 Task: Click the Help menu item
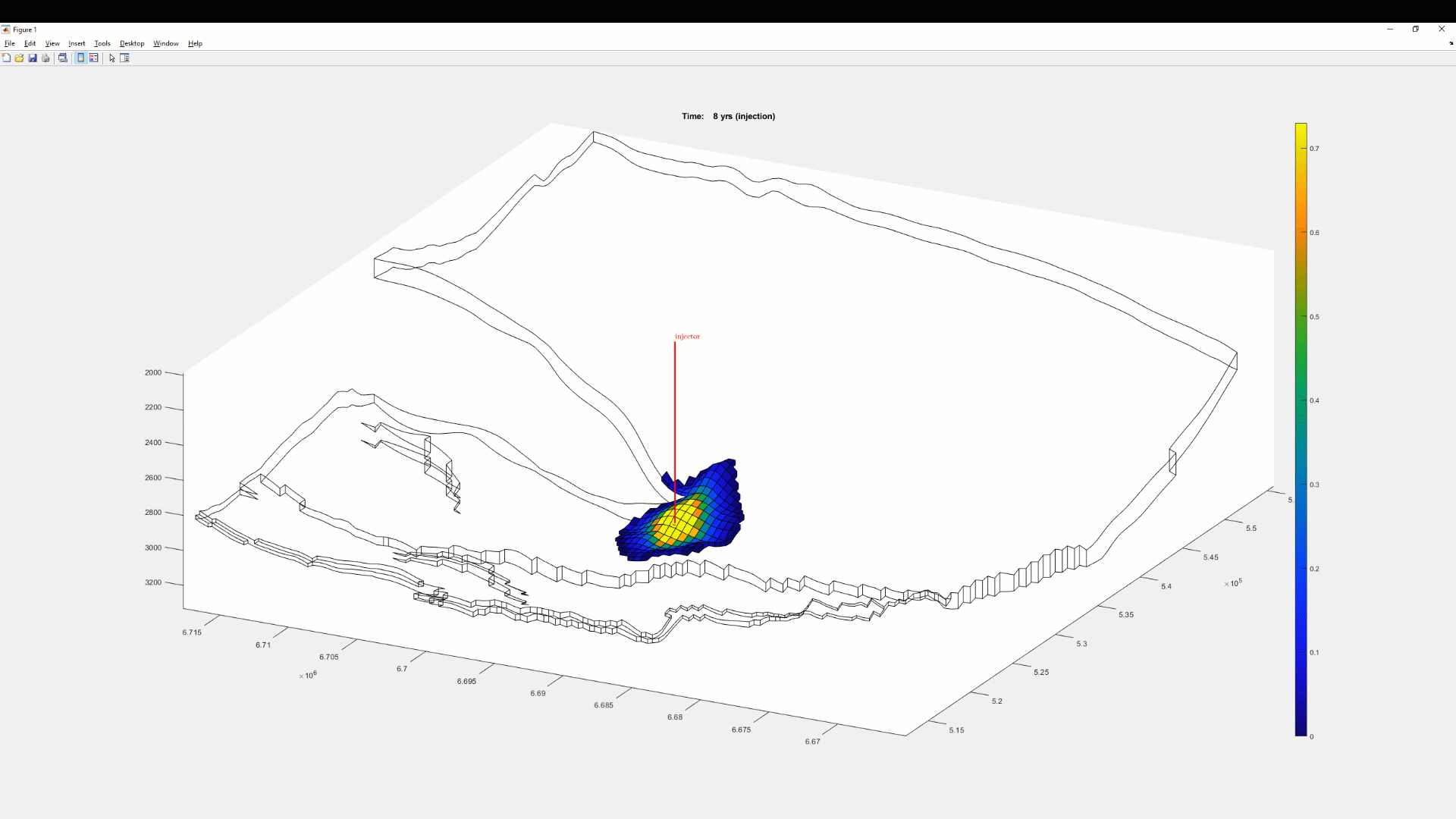[194, 43]
